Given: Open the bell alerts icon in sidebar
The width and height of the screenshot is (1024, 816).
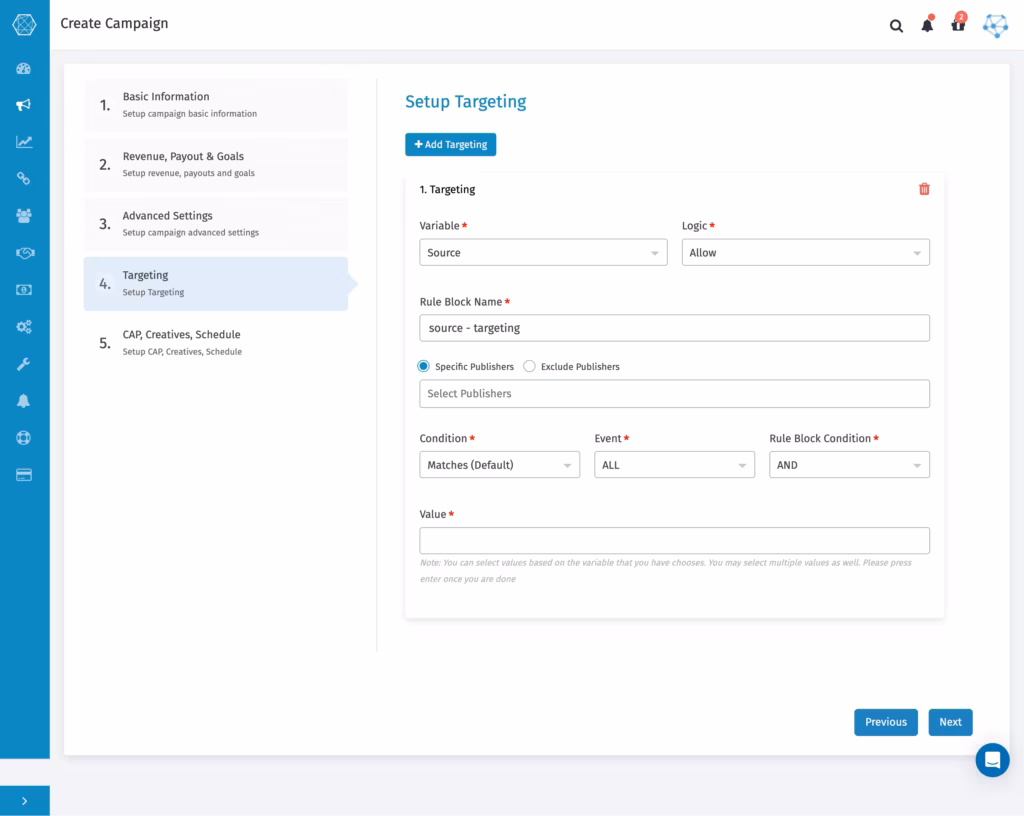Looking at the screenshot, I should pyautogui.click(x=24, y=401).
